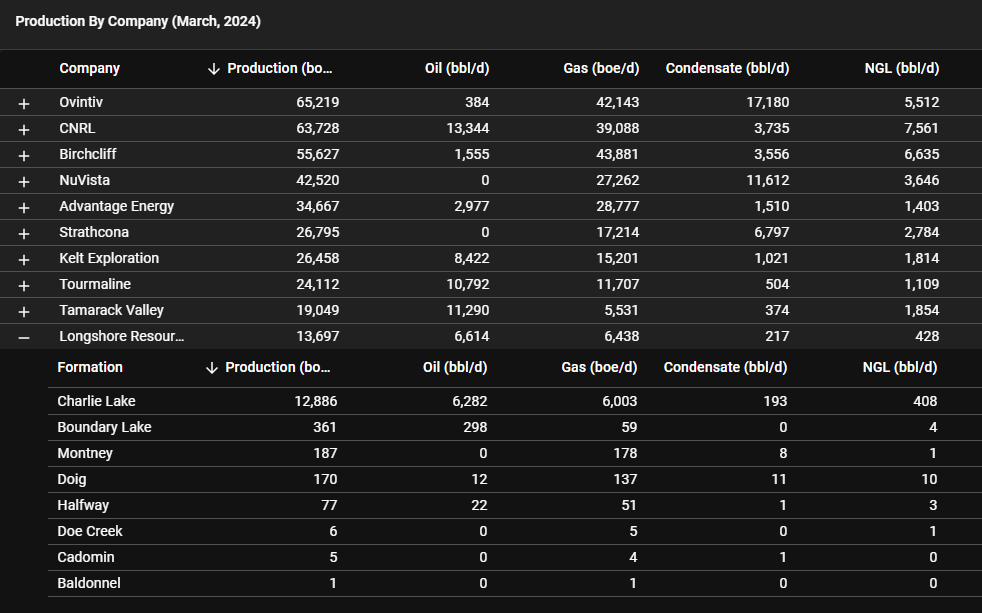Expand the Birchcliff row details
982x613 pixels.
(24, 155)
